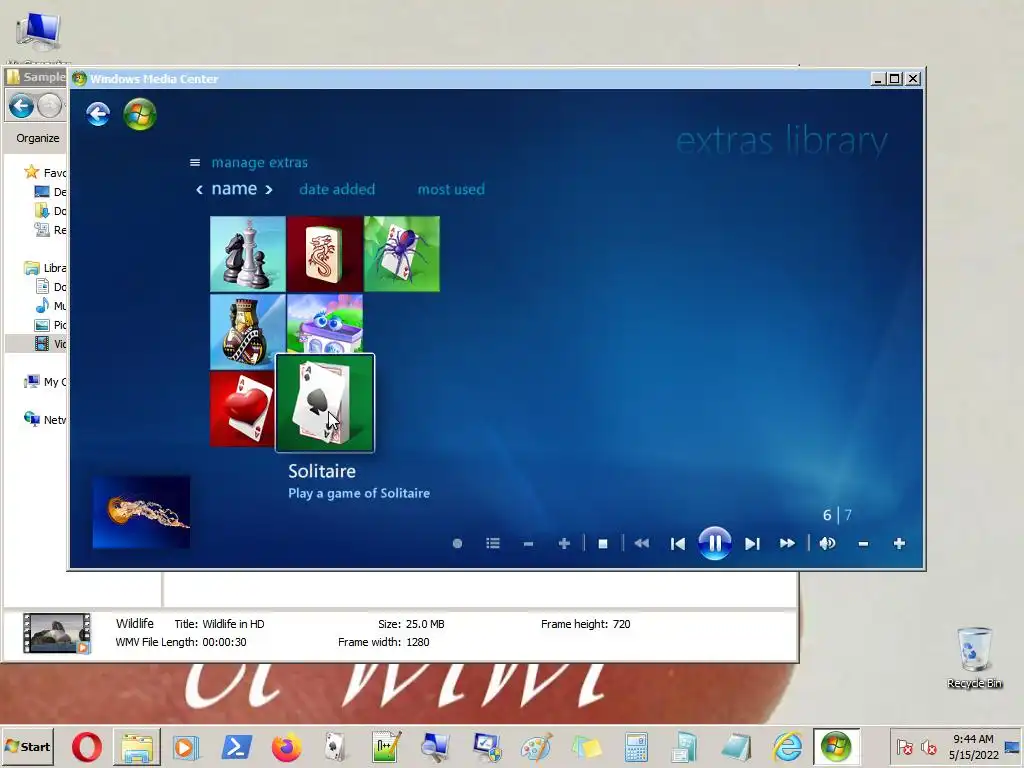Sort extras by date added
Viewport: 1024px width, 768px height.
pyautogui.click(x=337, y=189)
